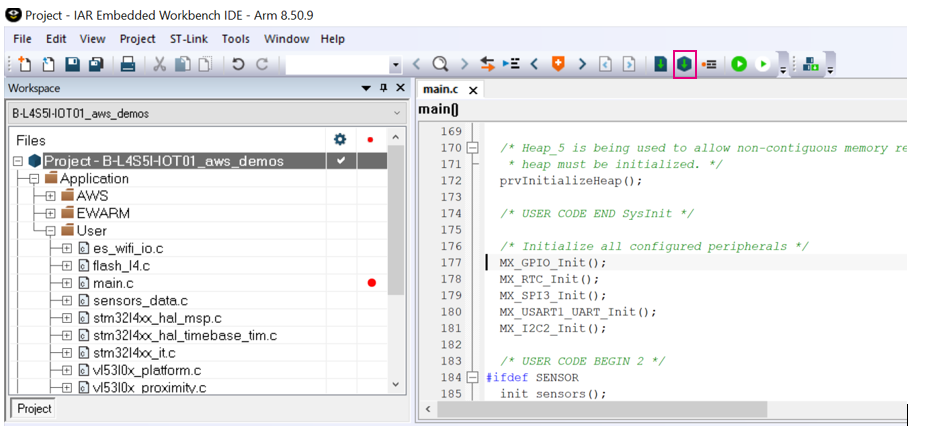Open the quick search dropdown arrow

pos(396,65)
